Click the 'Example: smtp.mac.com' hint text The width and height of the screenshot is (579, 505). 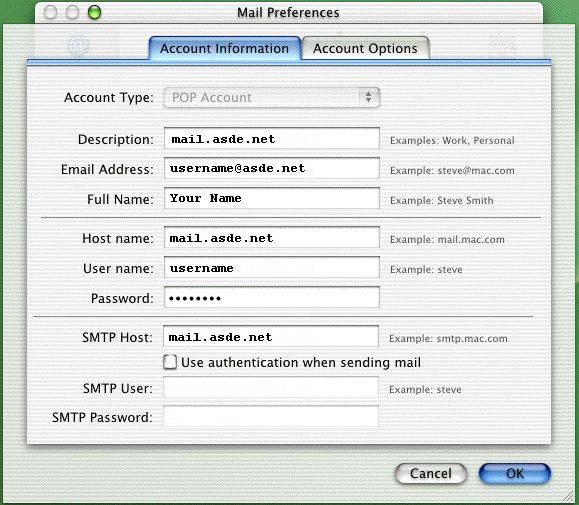click(448, 339)
